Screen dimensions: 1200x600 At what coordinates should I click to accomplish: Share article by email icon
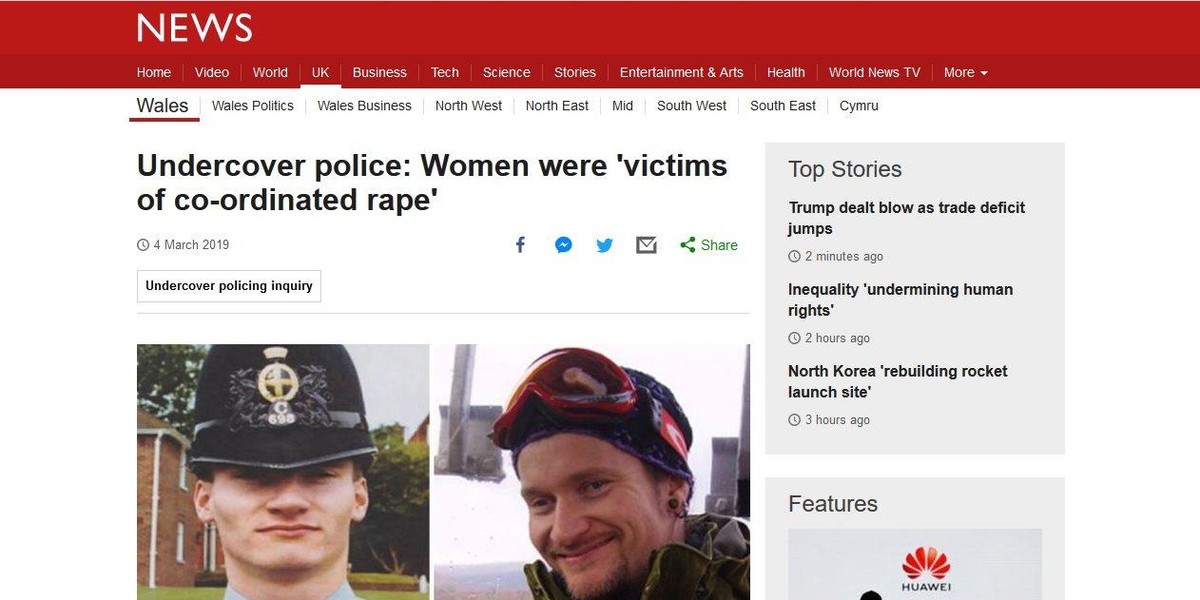click(x=646, y=245)
